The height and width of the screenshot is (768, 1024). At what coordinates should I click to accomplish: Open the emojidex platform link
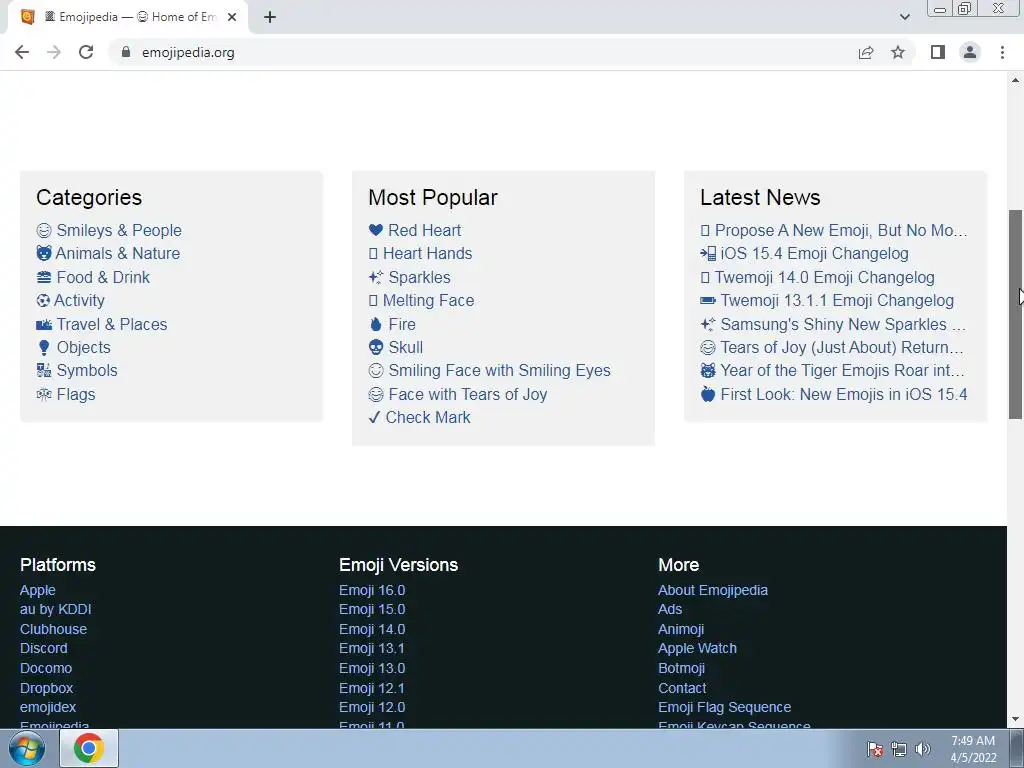[48, 707]
